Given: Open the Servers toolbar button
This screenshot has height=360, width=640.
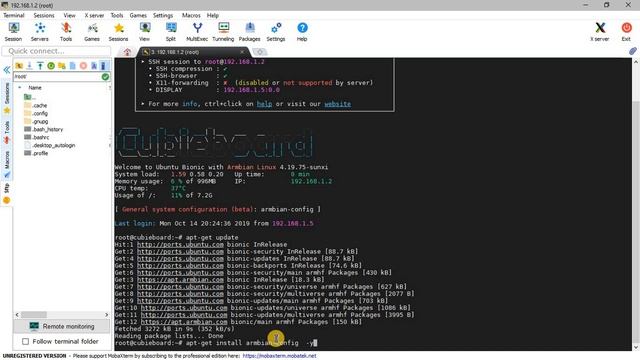Looking at the screenshot, I should [40, 32].
